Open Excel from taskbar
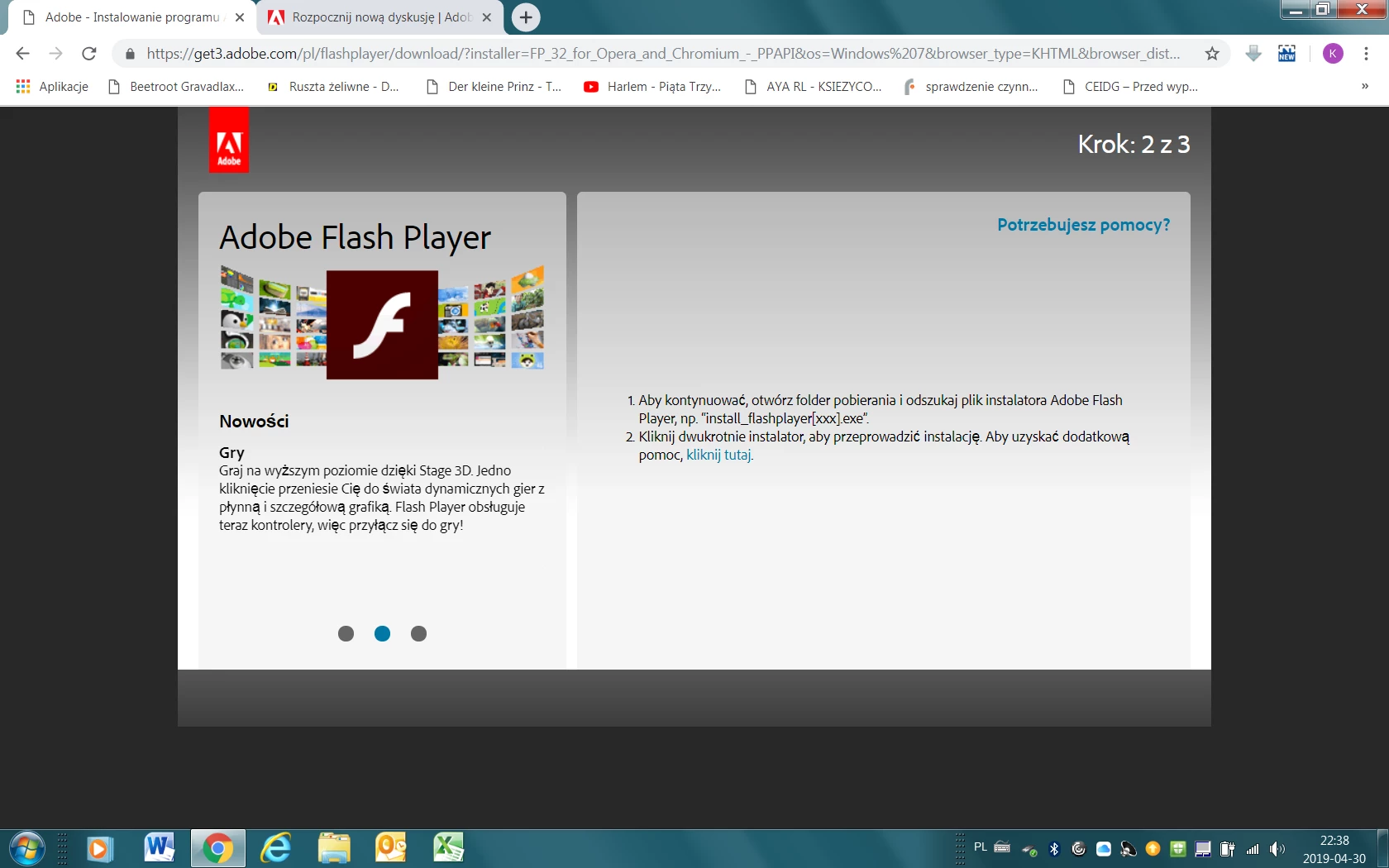 [448, 849]
